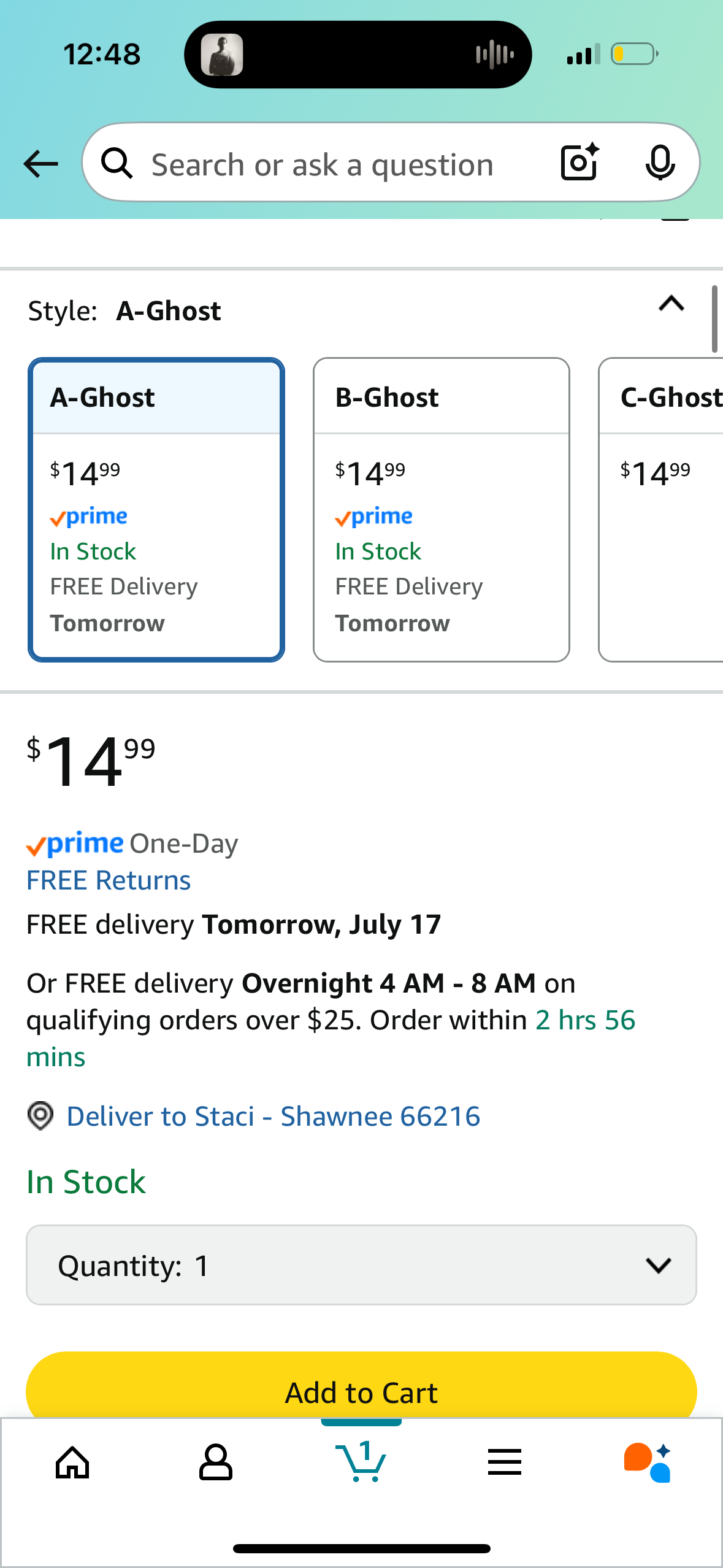Viewport: 723px width, 1568px height.
Task: Open the Quantity dropdown
Action: pos(361,1265)
